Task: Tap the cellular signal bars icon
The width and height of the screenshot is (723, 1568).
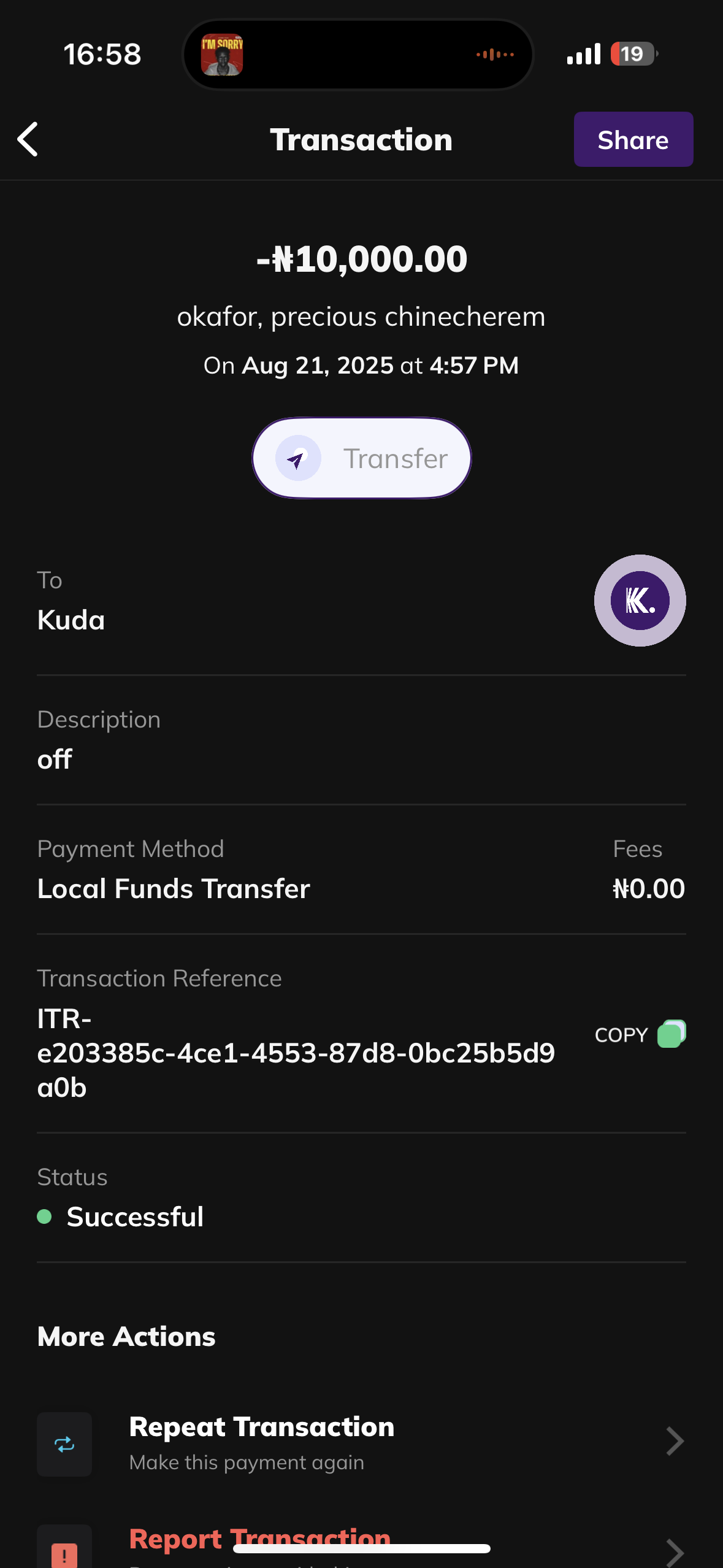Action: pyautogui.click(x=584, y=54)
